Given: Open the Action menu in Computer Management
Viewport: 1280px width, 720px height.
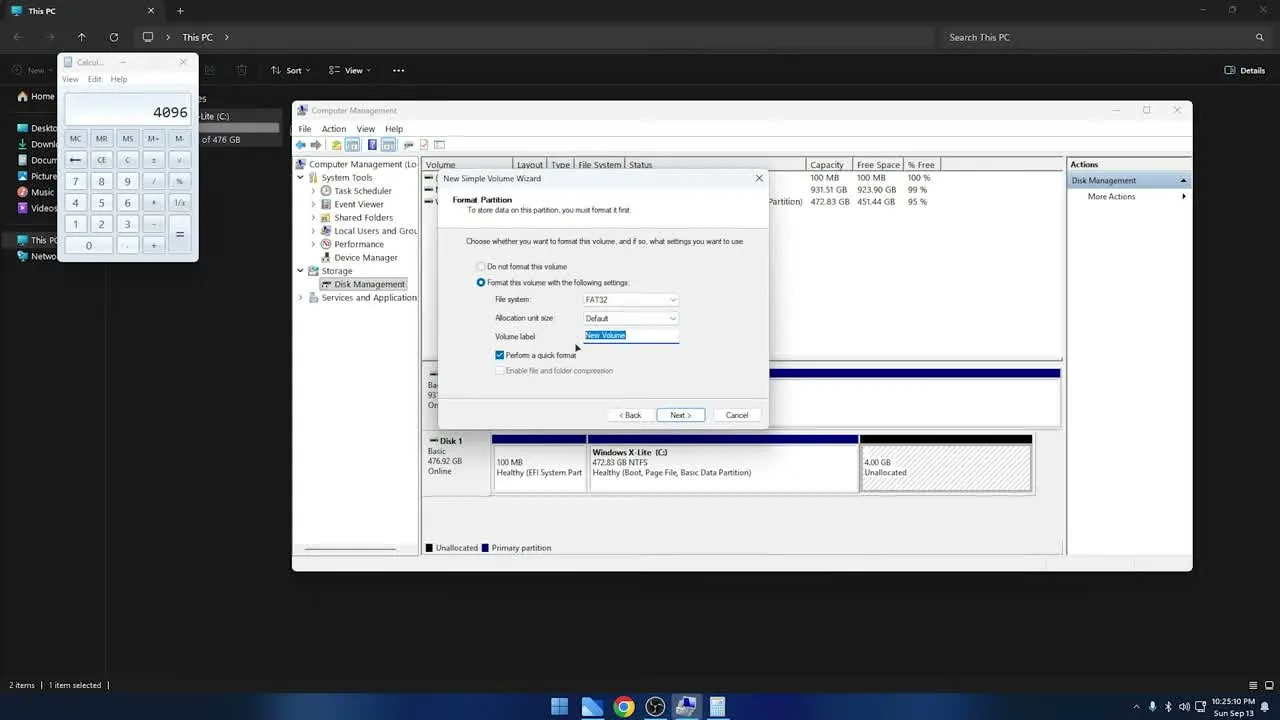Looking at the screenshot, I should (333, 129).
